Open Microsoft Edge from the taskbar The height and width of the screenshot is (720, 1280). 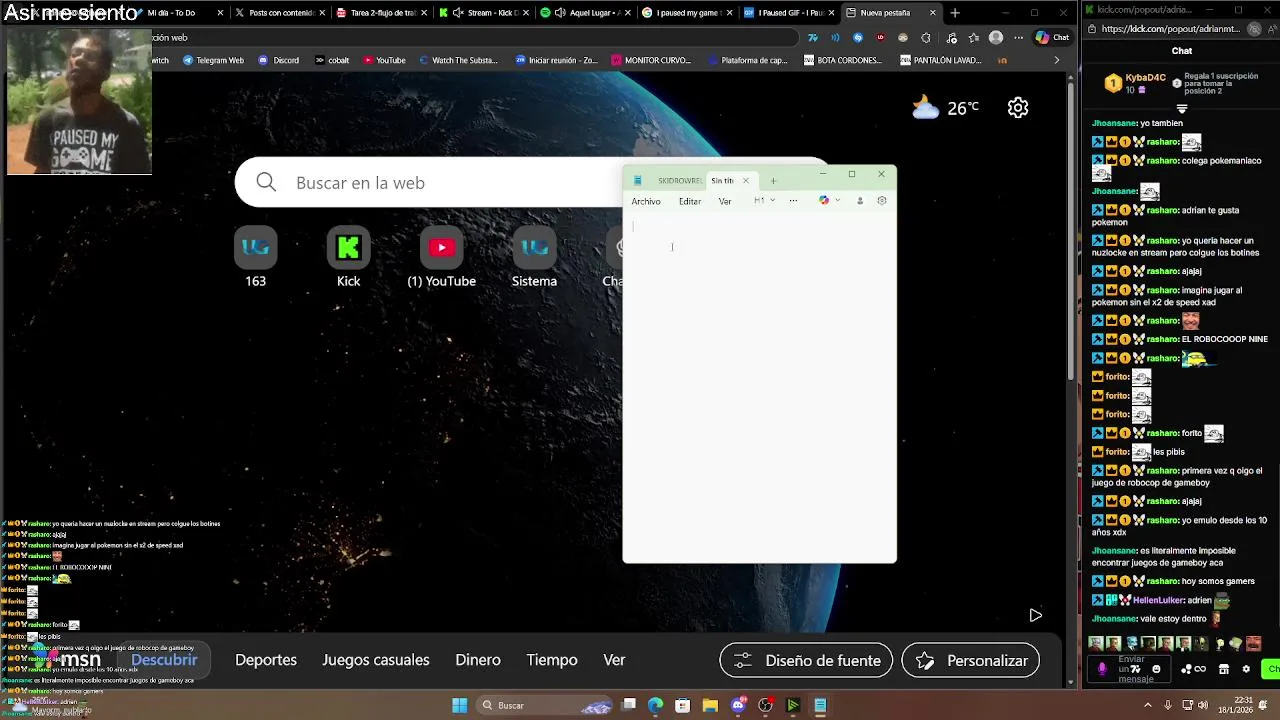click(x=655, y=705)
